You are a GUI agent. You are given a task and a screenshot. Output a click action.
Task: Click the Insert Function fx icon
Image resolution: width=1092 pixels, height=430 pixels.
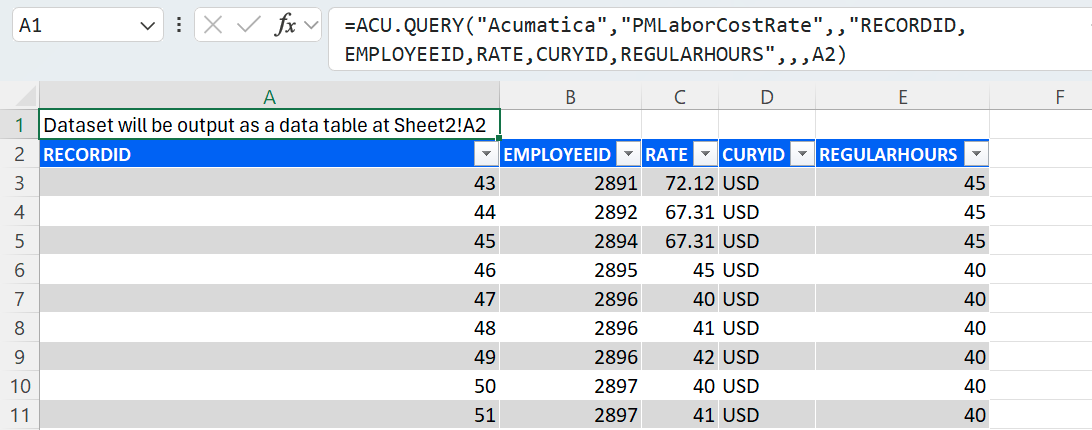click(x=285, y=26)
